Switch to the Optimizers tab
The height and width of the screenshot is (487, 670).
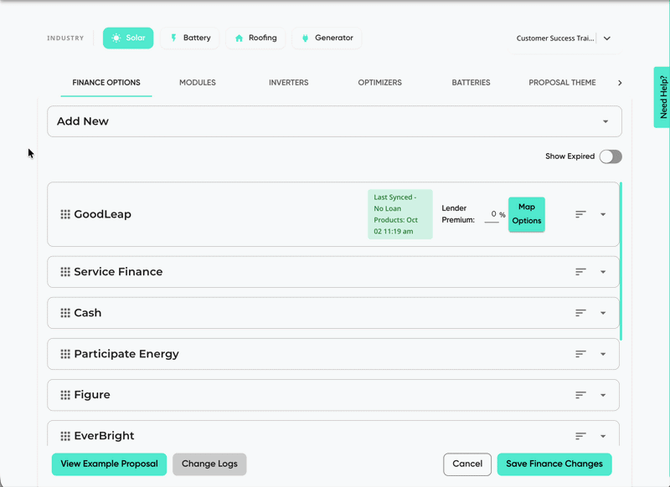click(x=380, y=82)
